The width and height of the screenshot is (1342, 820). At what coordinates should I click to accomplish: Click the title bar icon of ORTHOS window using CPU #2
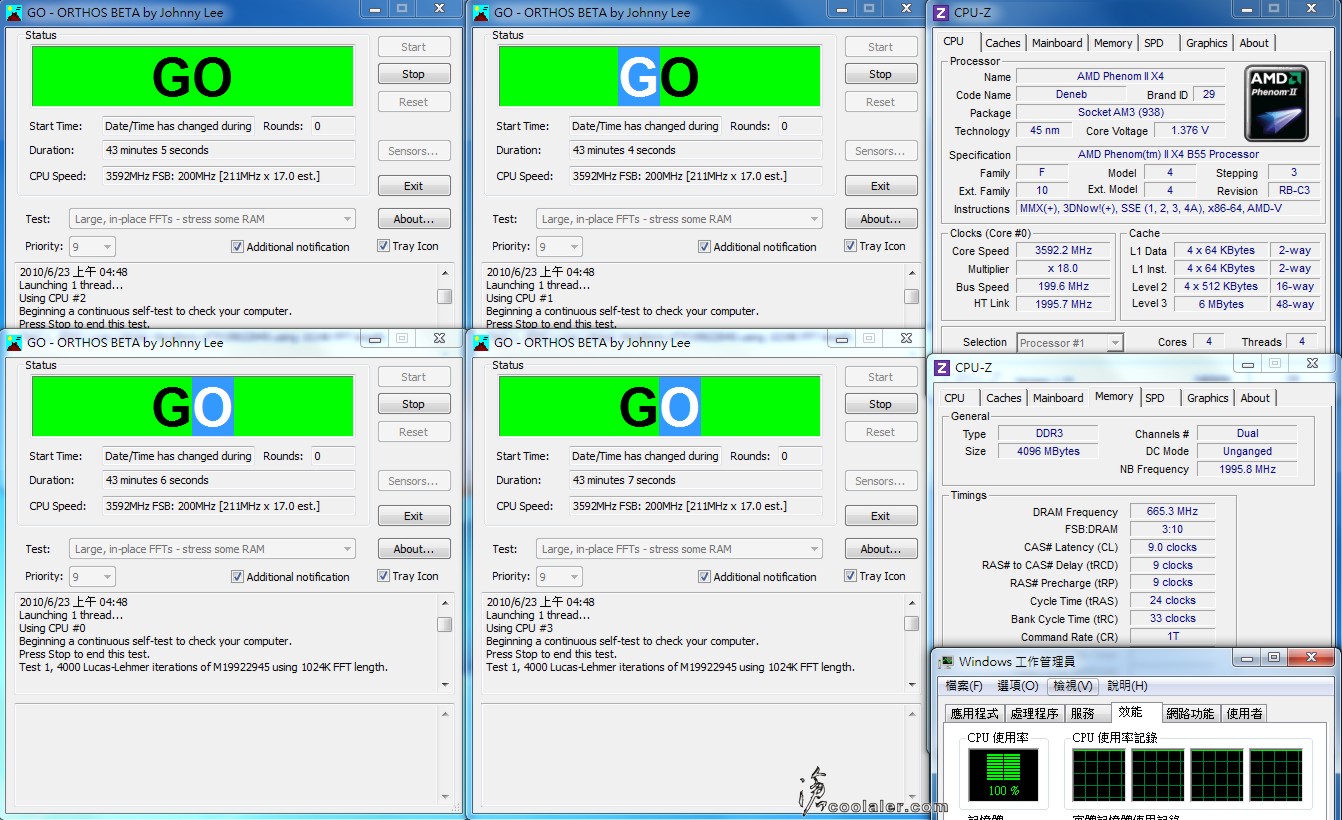point(14,13)
